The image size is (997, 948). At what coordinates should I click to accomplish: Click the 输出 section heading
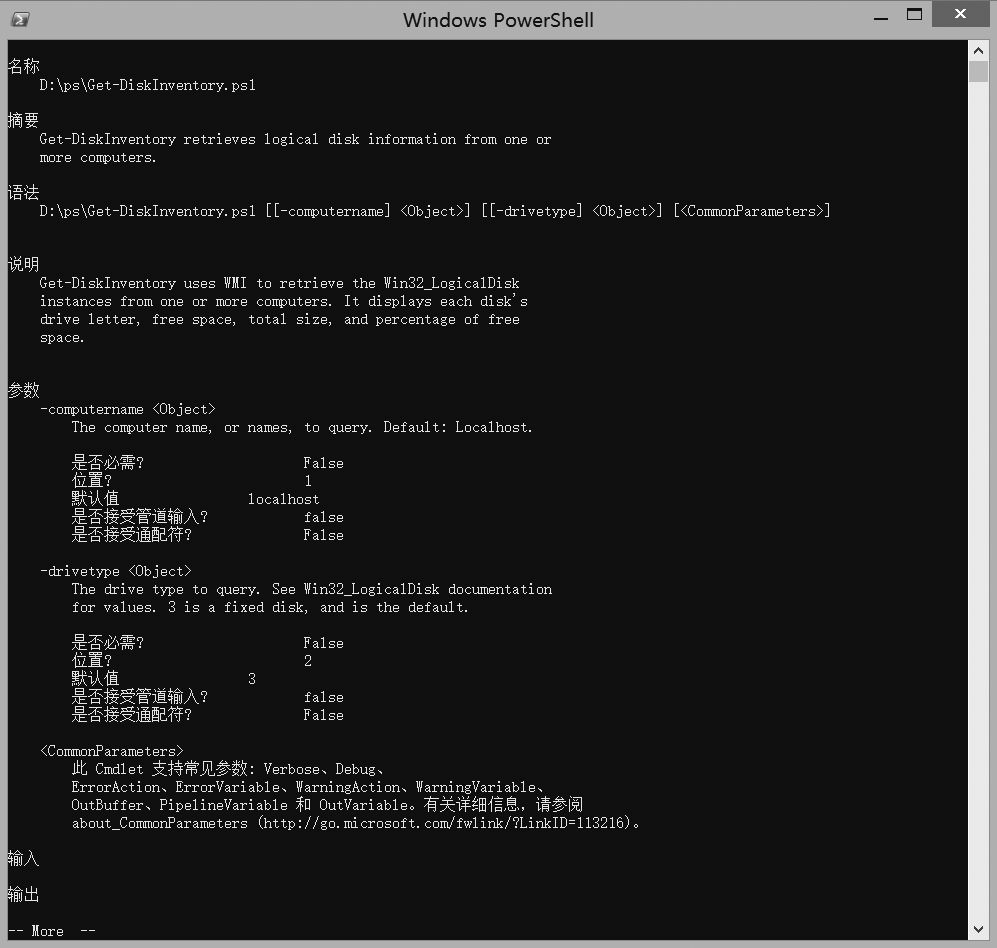(x=23, y=894)
